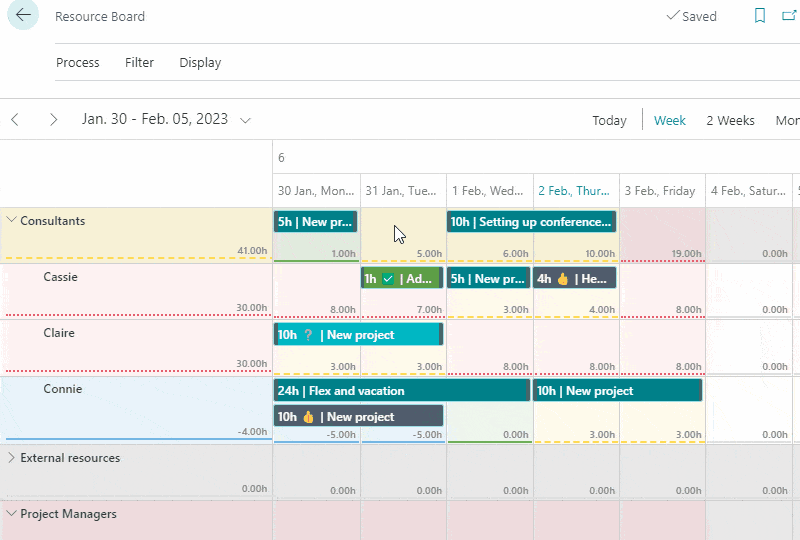Select the Week view

[669, 120]
